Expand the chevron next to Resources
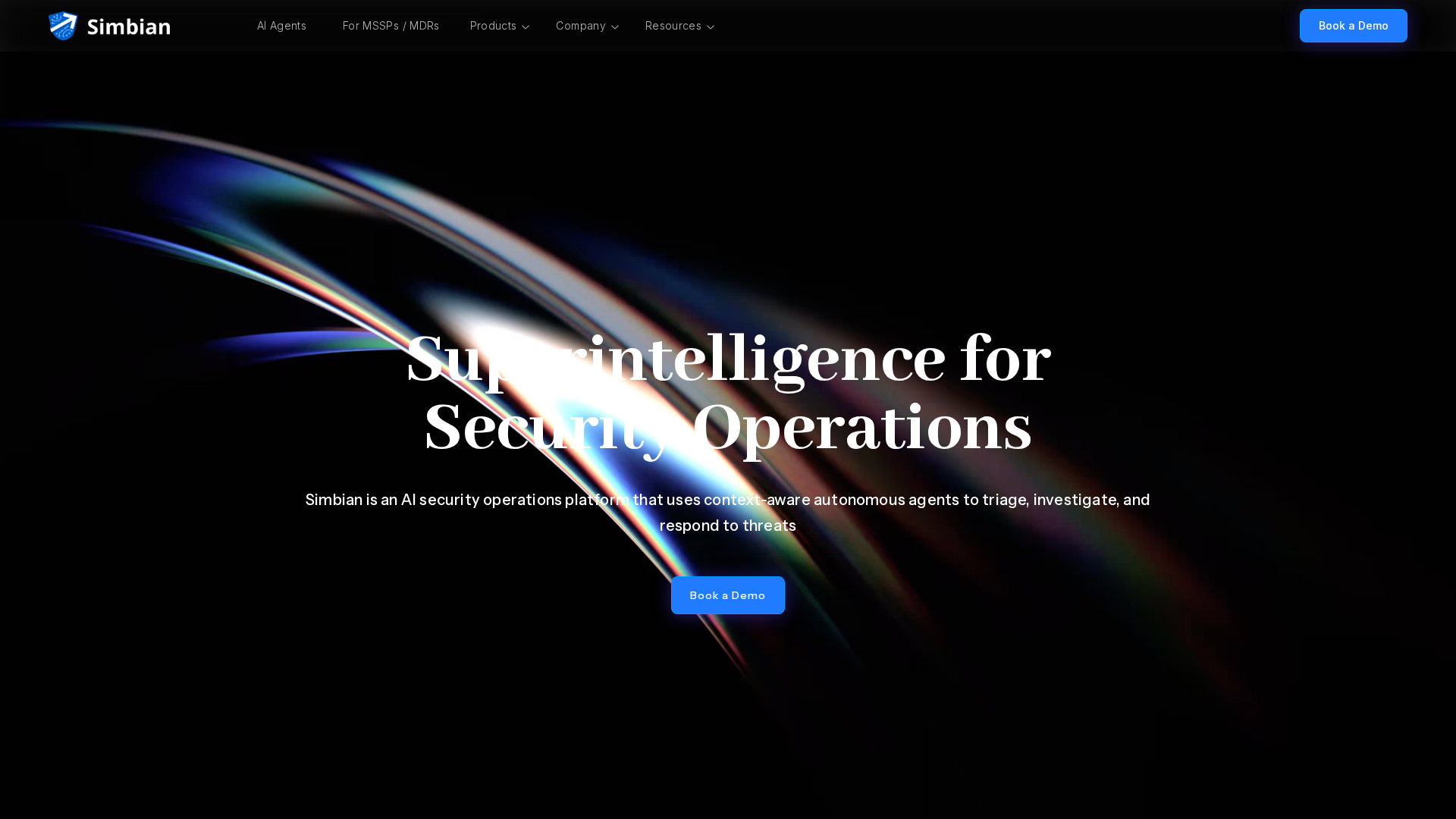Screen dimensions: 1456x819 pyautogui.click(x=711, y=27)
